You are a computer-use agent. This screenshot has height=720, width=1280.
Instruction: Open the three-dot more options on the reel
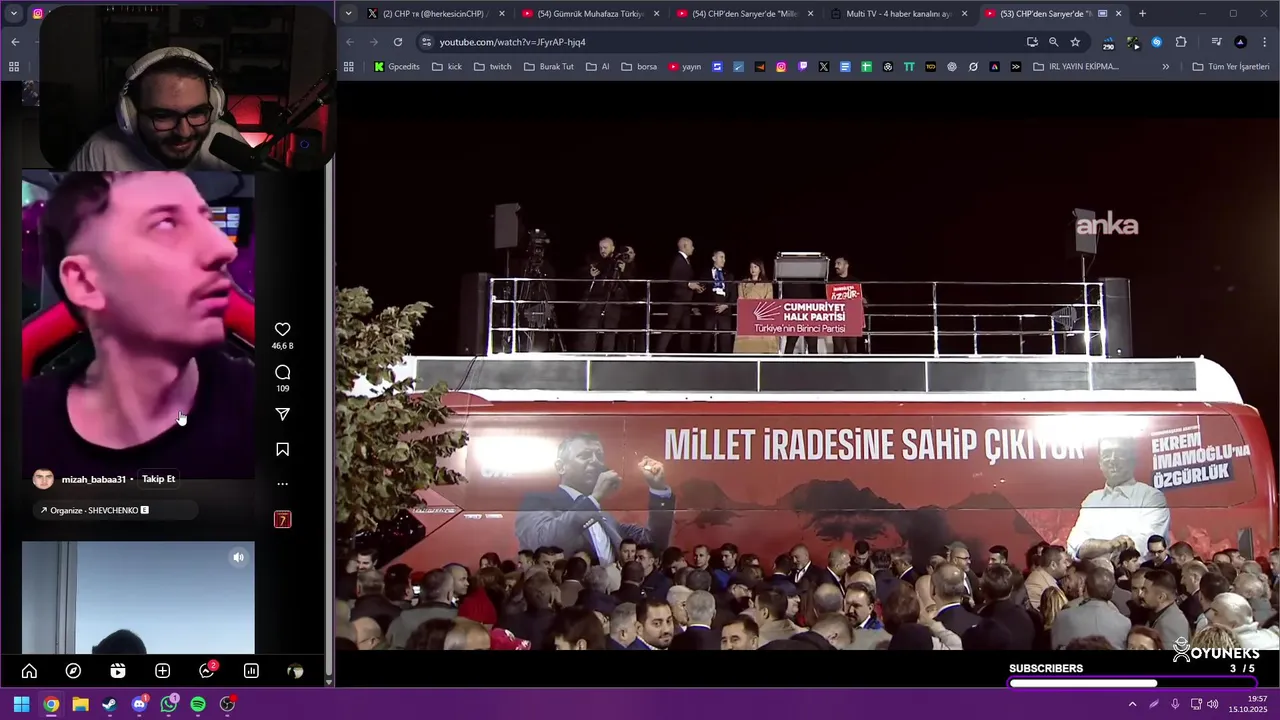(x=283, y=484)
